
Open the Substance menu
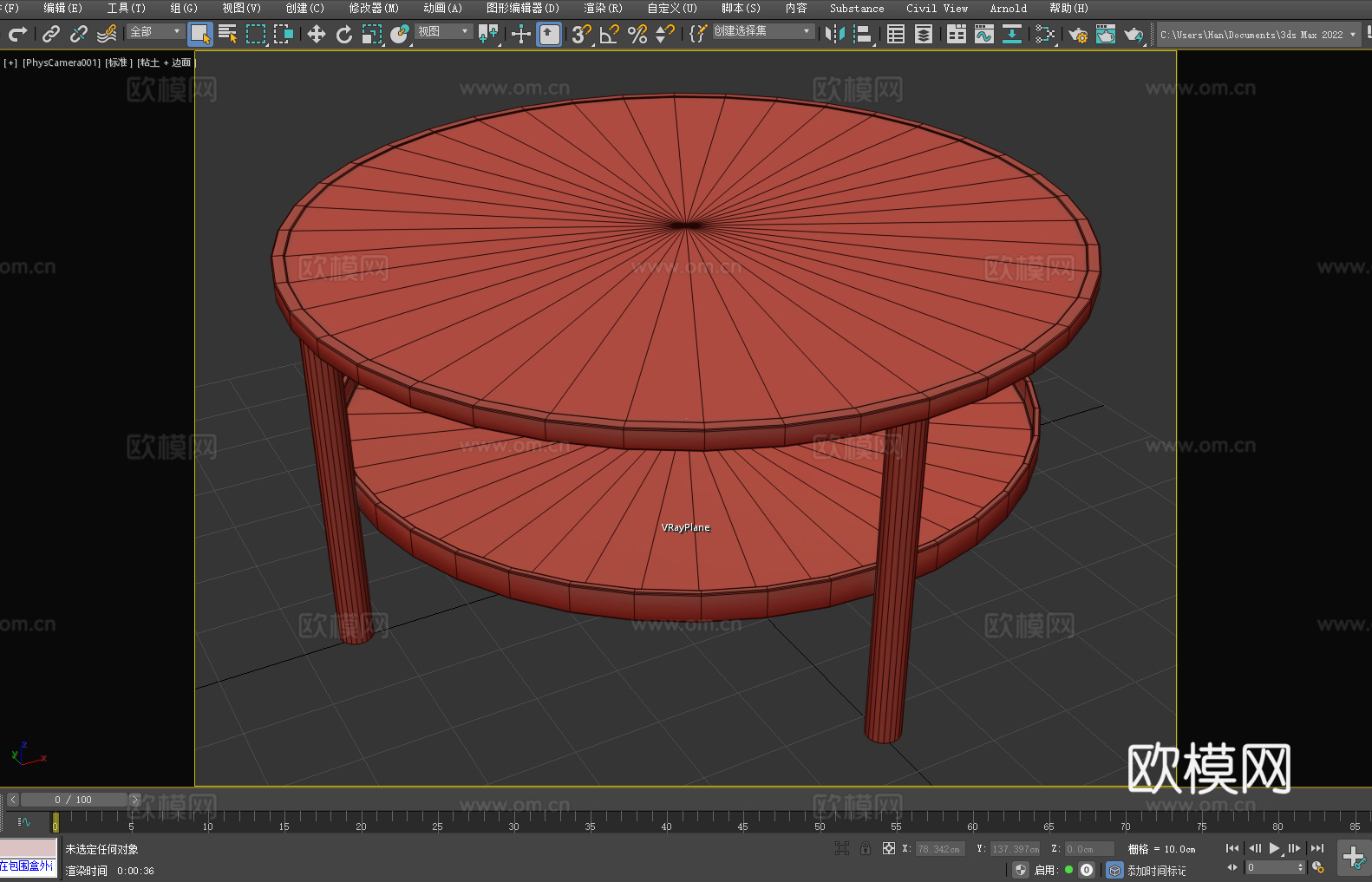857,8
